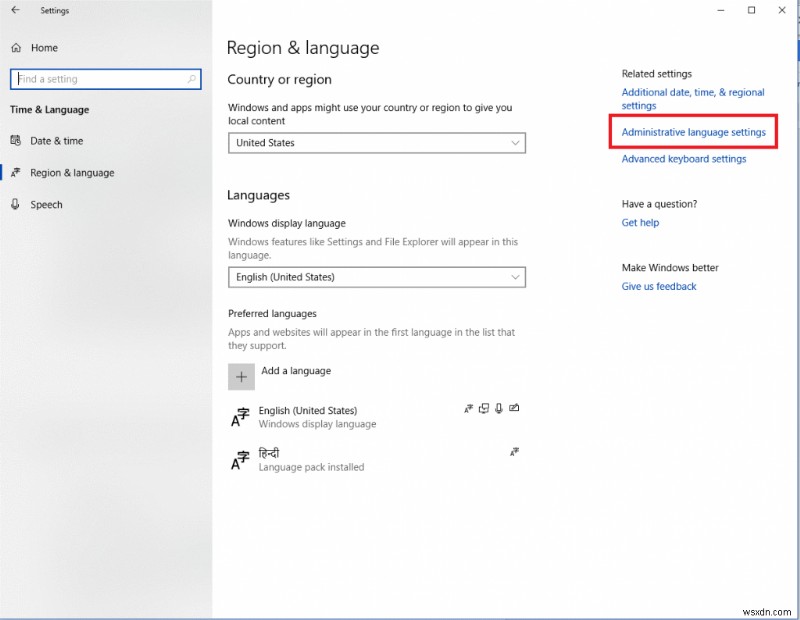Click the Speech microphone icon in sidebar

click(16, 204)
